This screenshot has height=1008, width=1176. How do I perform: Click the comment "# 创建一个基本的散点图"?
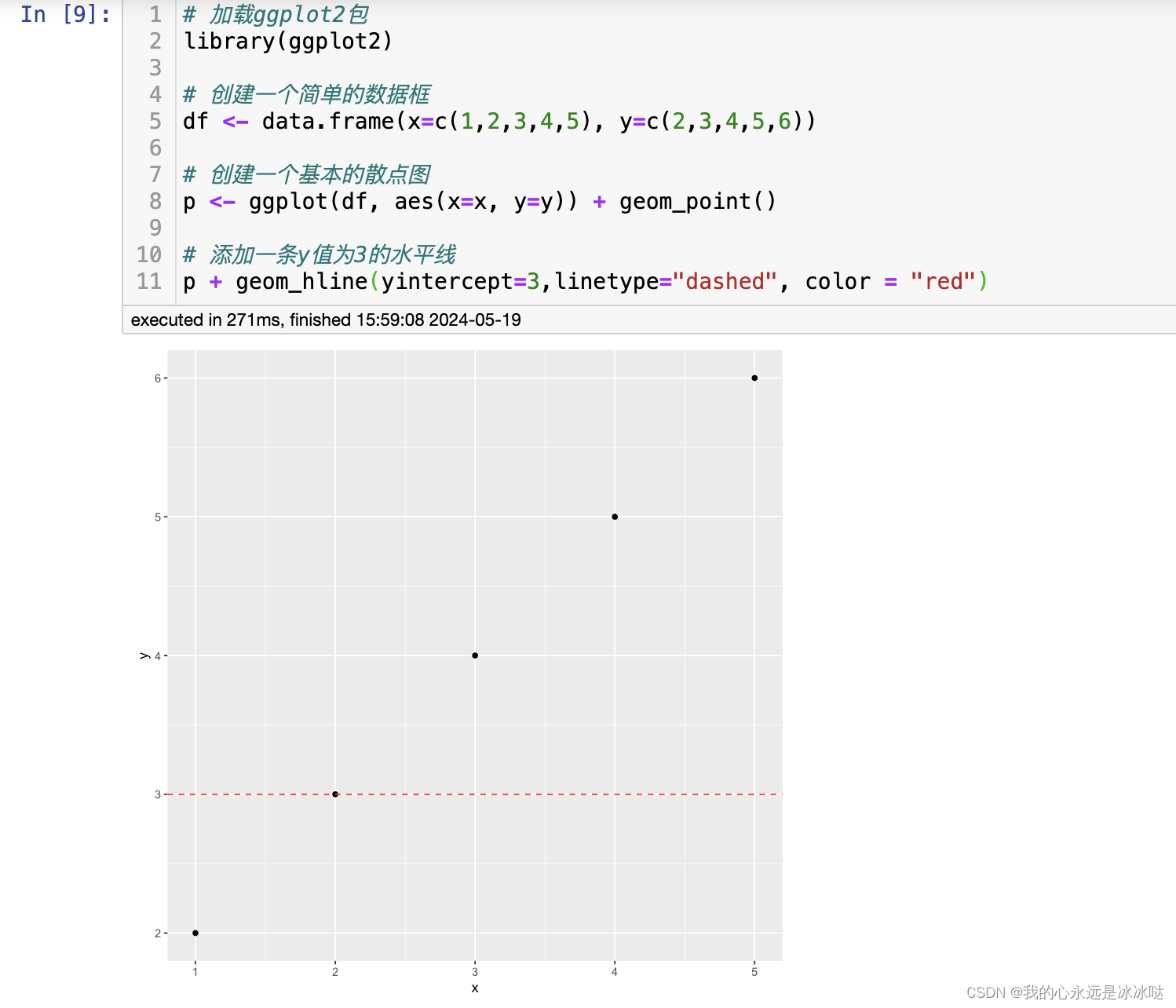pyautogui.click(x=306, y=173)
